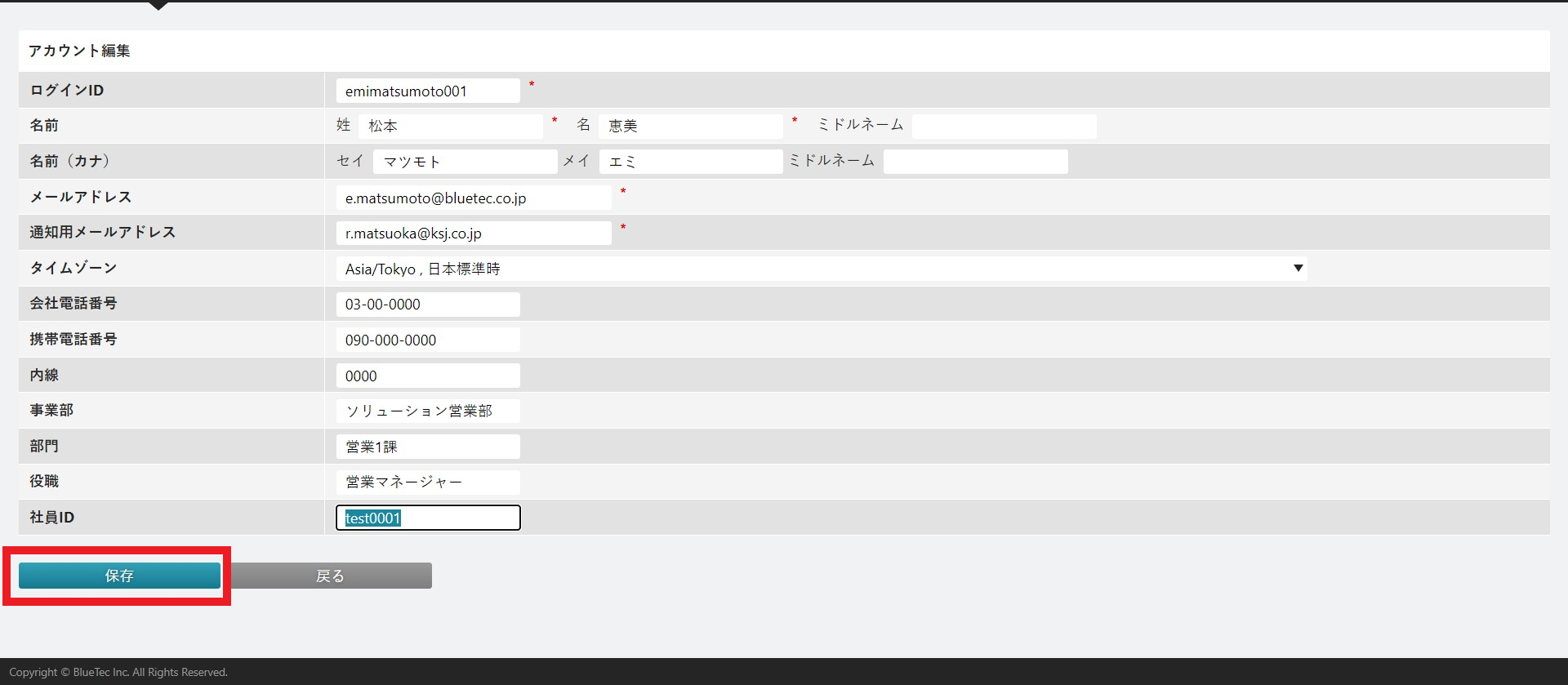Click the empty kana ミドルネーム field
This screenshot has height=685, width=1568.
coord(975,162)
